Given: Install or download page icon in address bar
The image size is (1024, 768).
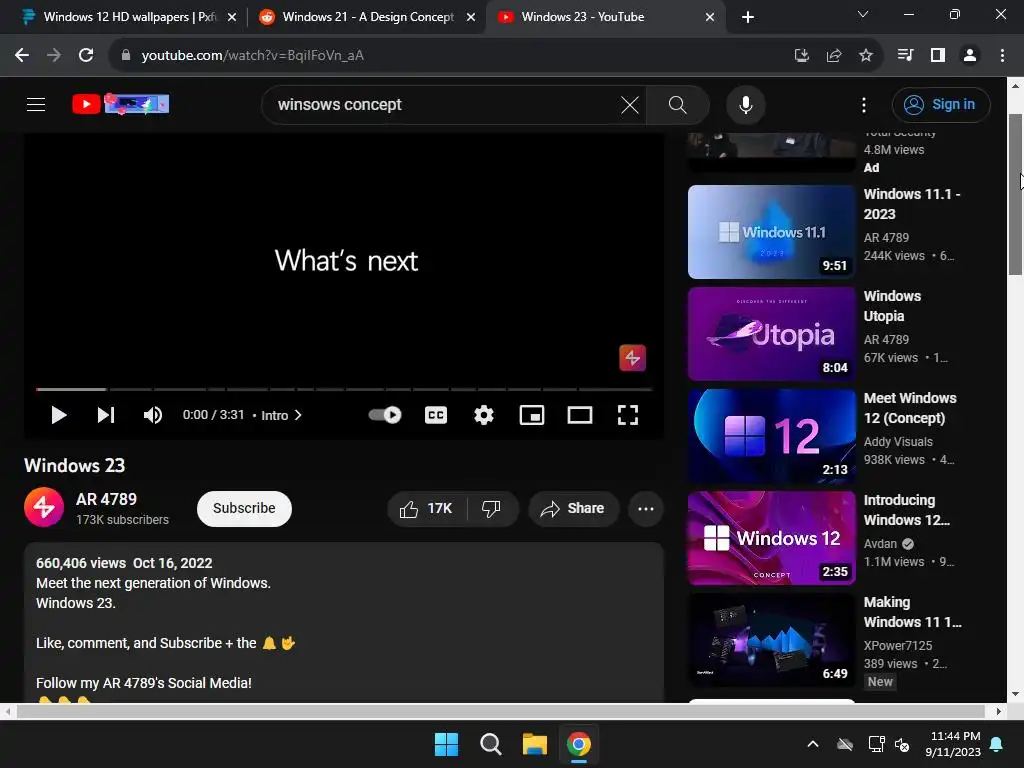Looking at the screenshot, I should tap(801, 56).
